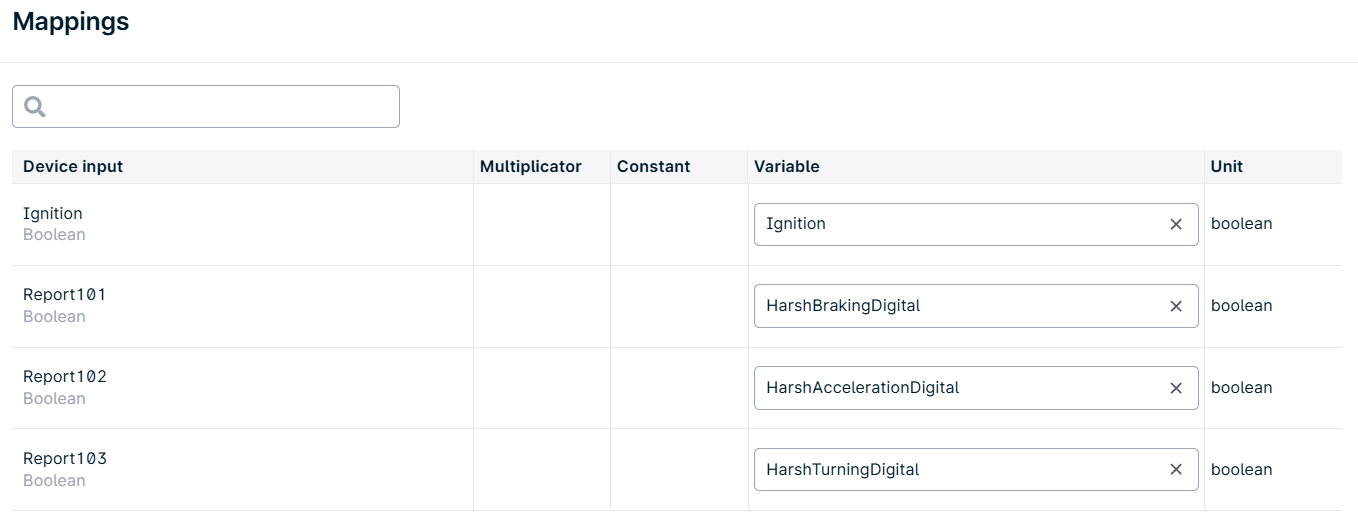Open the Ignition variable combo box

click(x=976, y=224)
